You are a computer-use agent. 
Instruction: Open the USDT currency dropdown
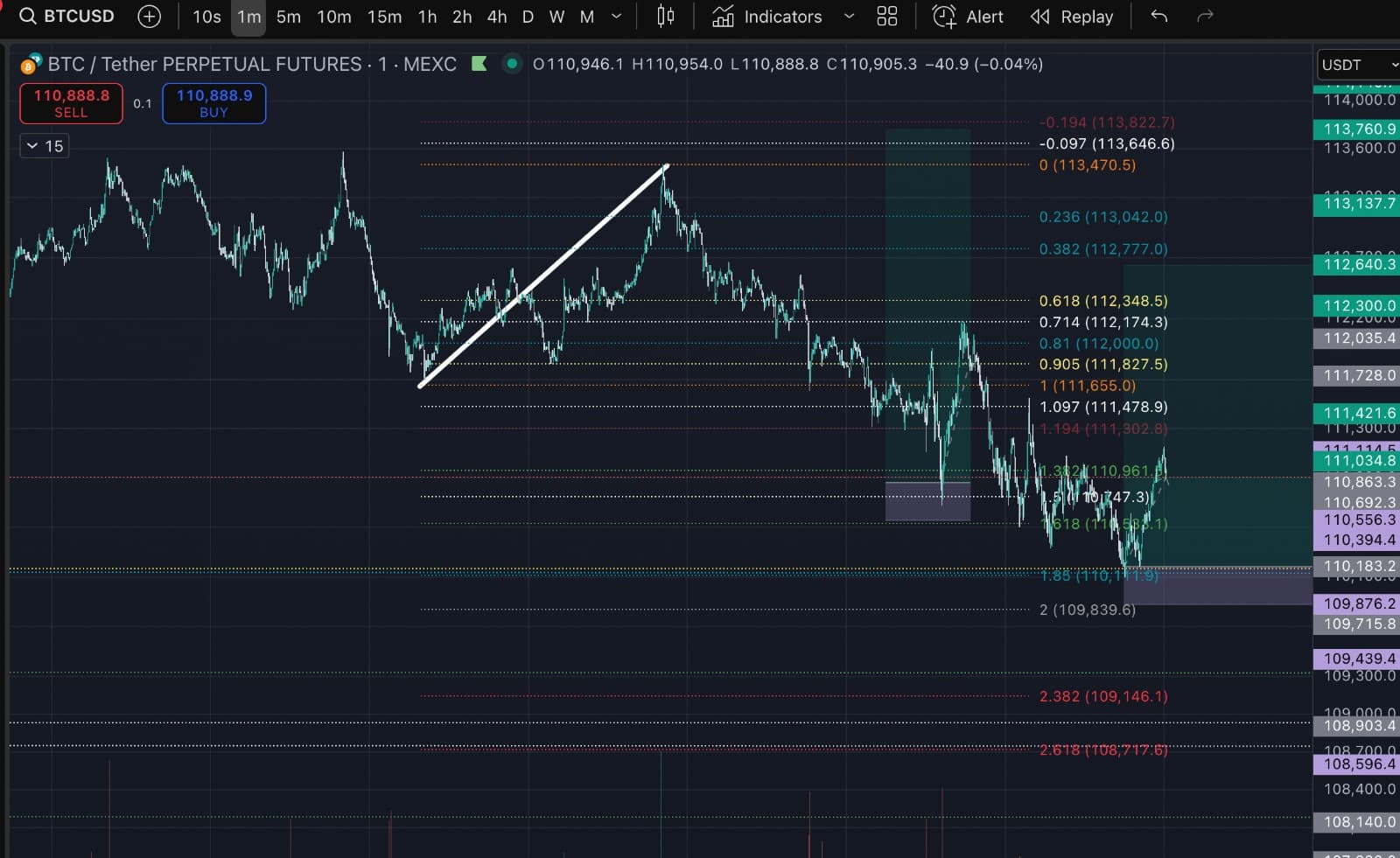[1358, 65]
